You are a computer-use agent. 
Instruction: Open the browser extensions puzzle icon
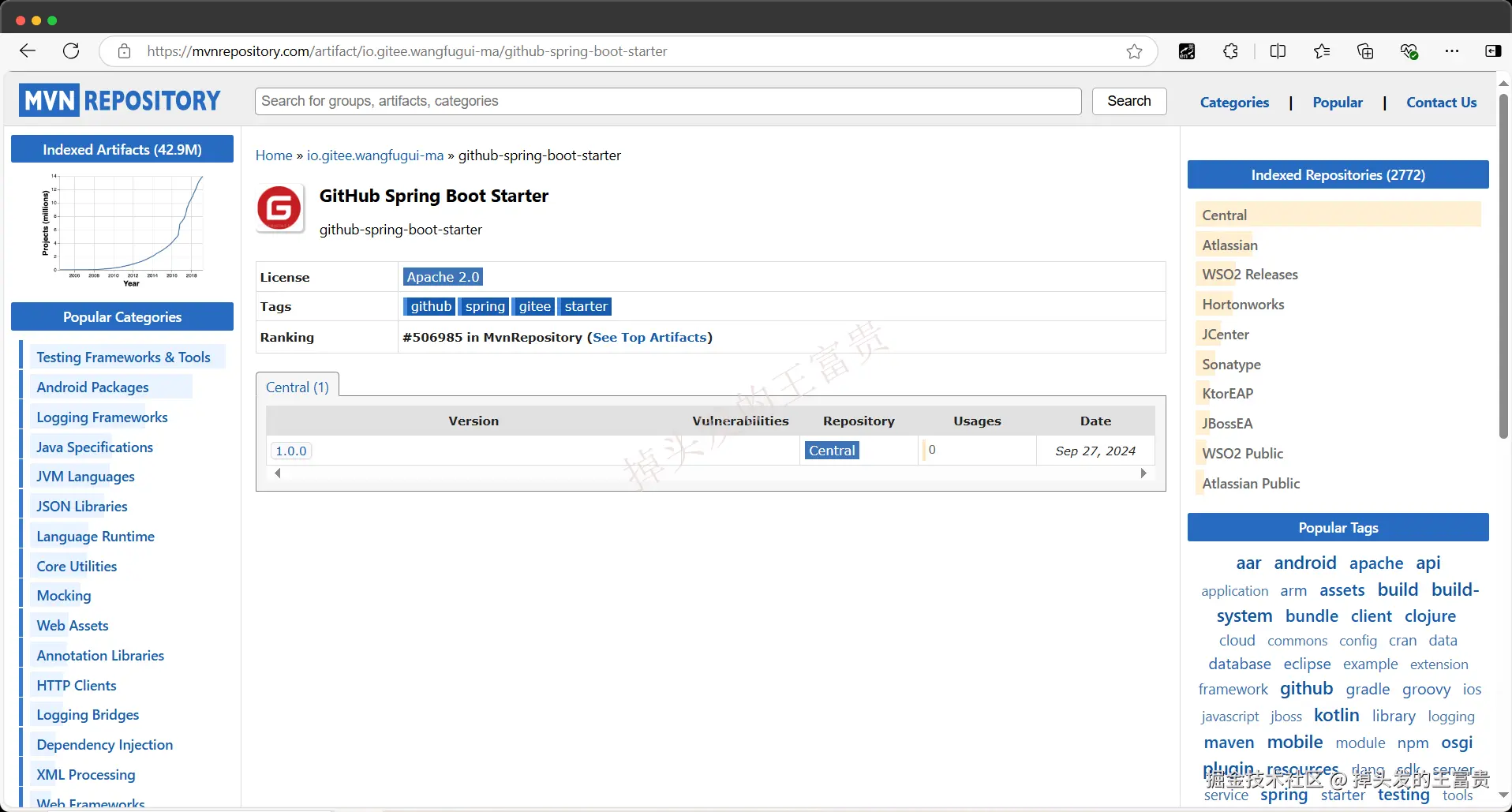click(x=1230, y=51)
